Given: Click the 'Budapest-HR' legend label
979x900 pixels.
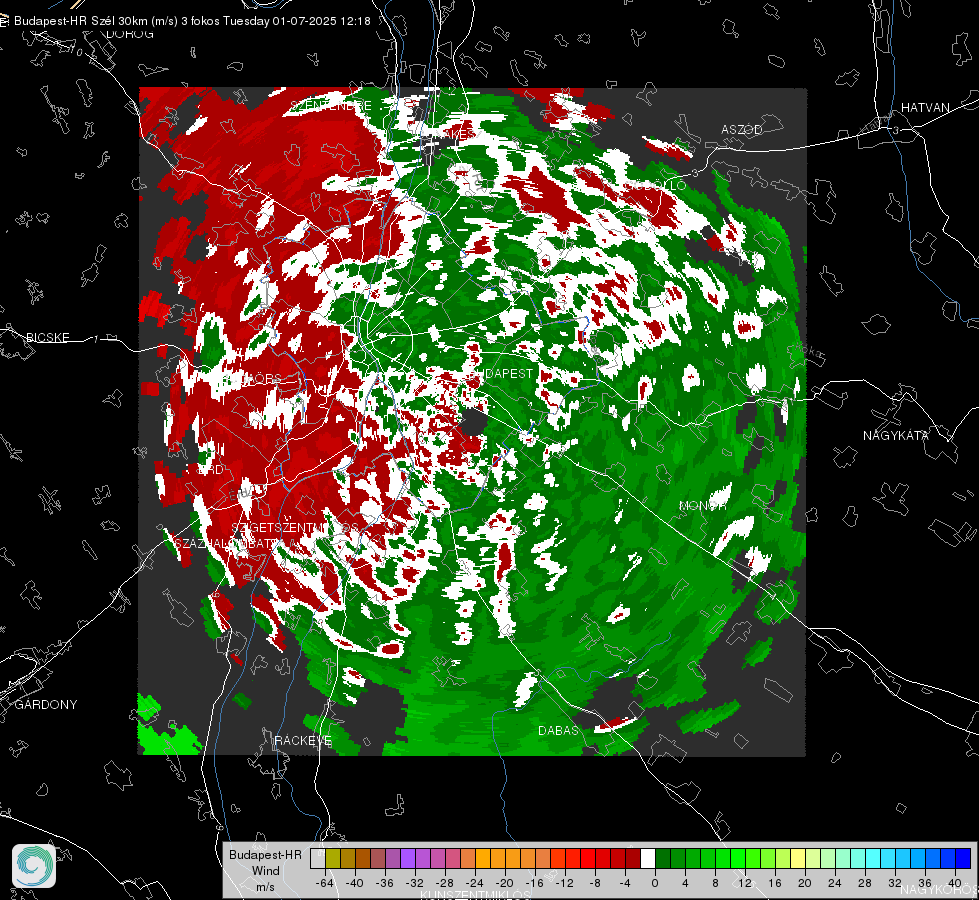Looking at the screenshot, I should pos(265,855).
